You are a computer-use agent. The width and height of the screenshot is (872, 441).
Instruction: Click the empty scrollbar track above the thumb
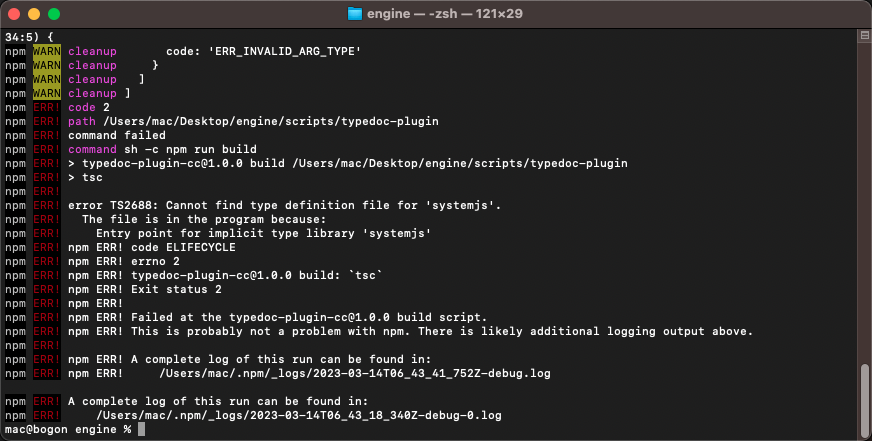coord(863,200)
